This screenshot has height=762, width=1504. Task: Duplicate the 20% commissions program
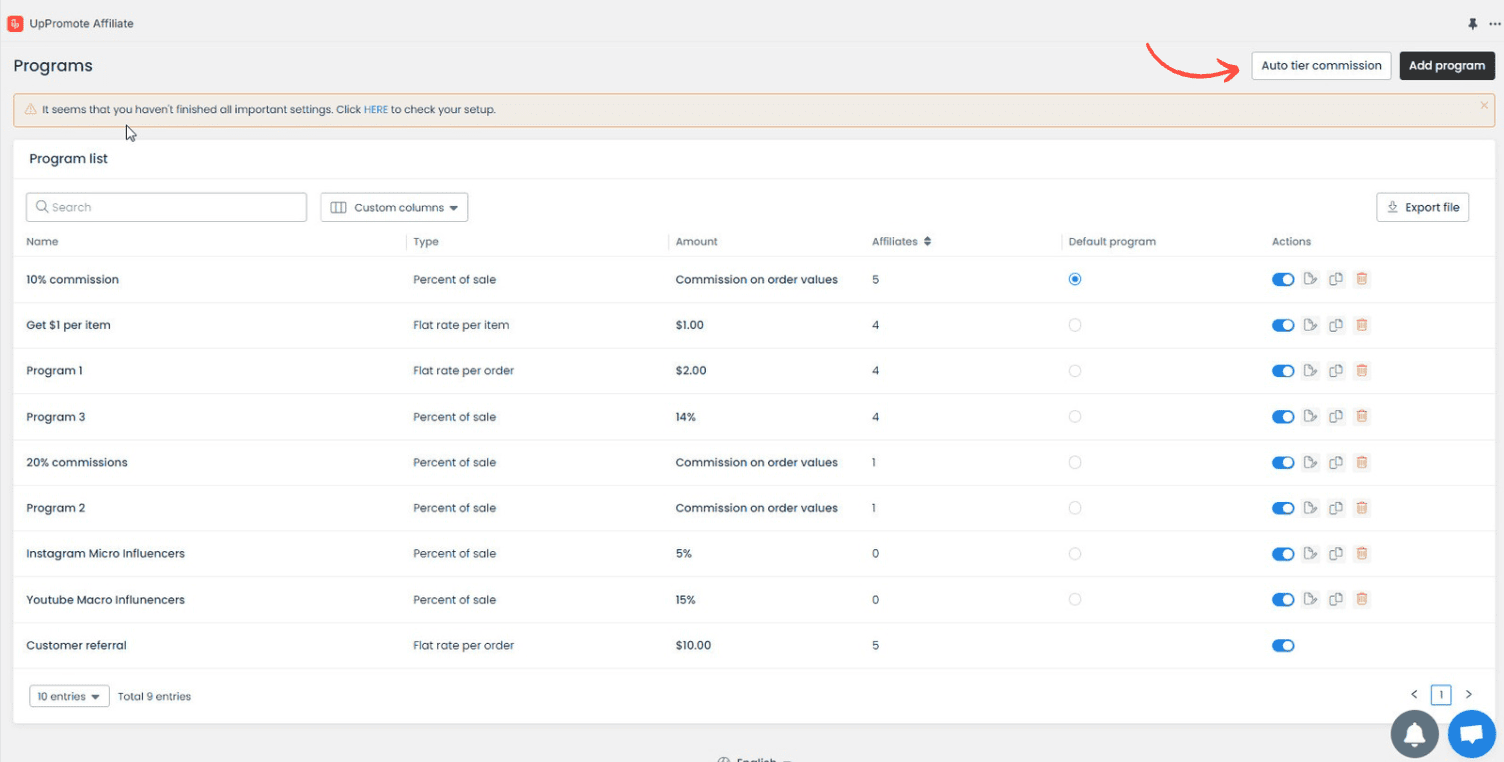(x=1336, y=462)
